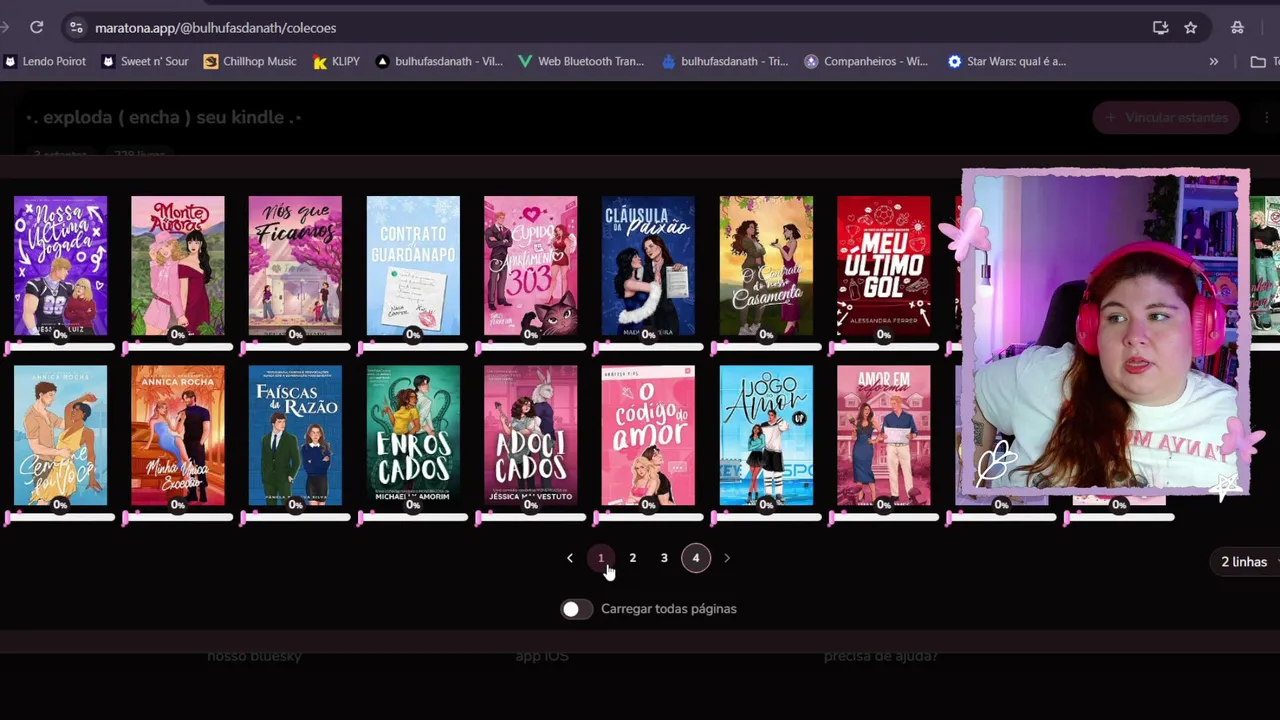Open the Amor em Reforma book cover
This screenshot has height=720, width=1280.
(884, 435)
